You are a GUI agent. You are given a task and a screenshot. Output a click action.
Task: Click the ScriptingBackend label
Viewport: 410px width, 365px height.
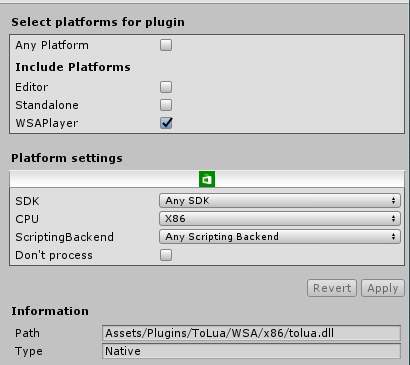(64, 237)
